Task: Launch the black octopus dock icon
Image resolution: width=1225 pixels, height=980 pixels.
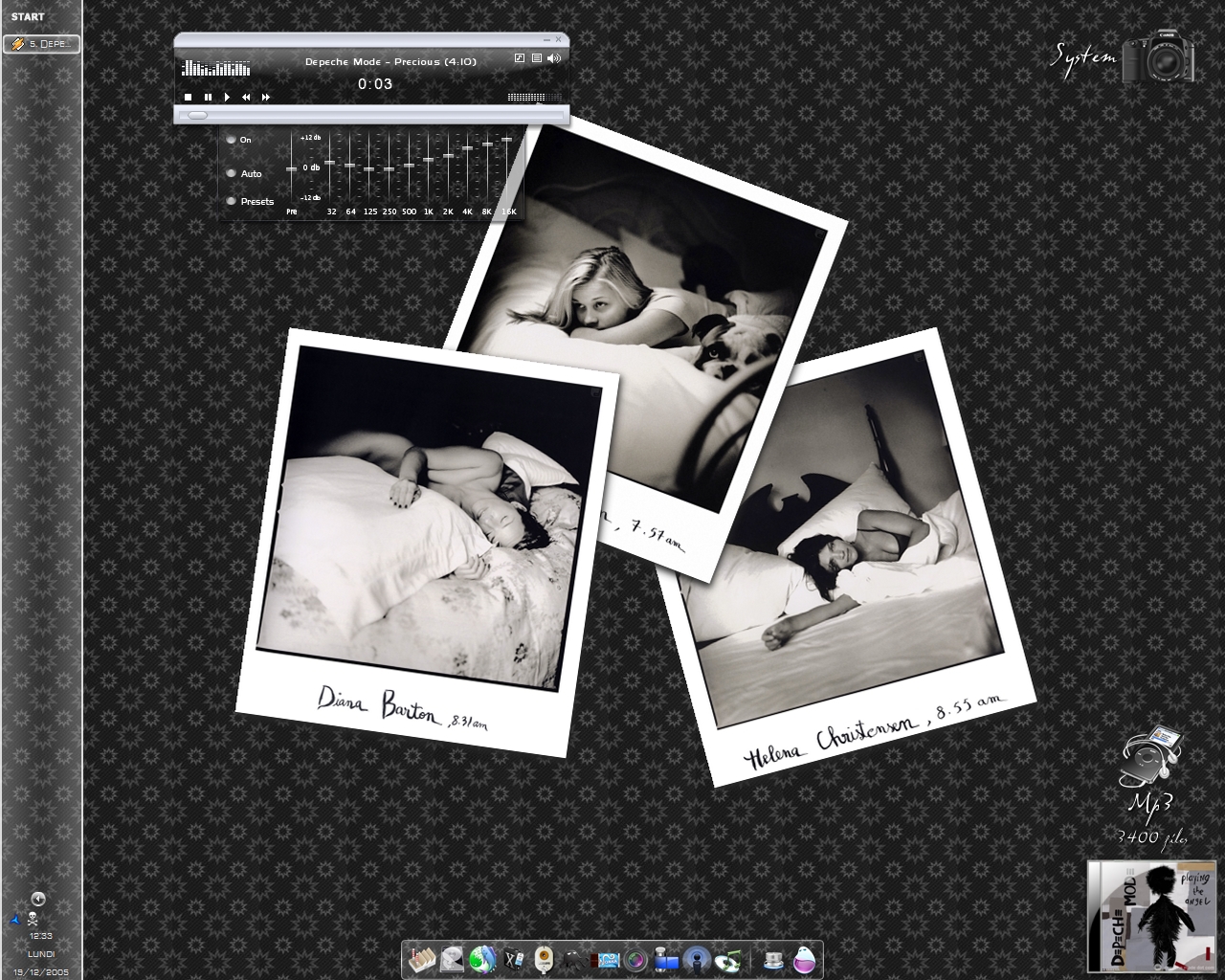Action: (x=573, y=961)
